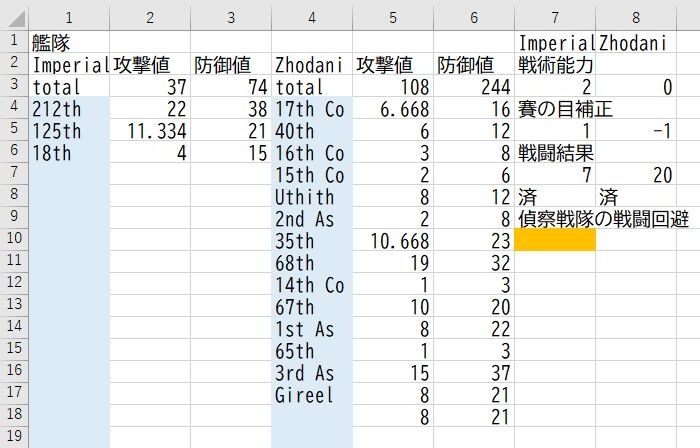Click the '40th' fleet cell
700x448 pixels.
tap(312, 130)
